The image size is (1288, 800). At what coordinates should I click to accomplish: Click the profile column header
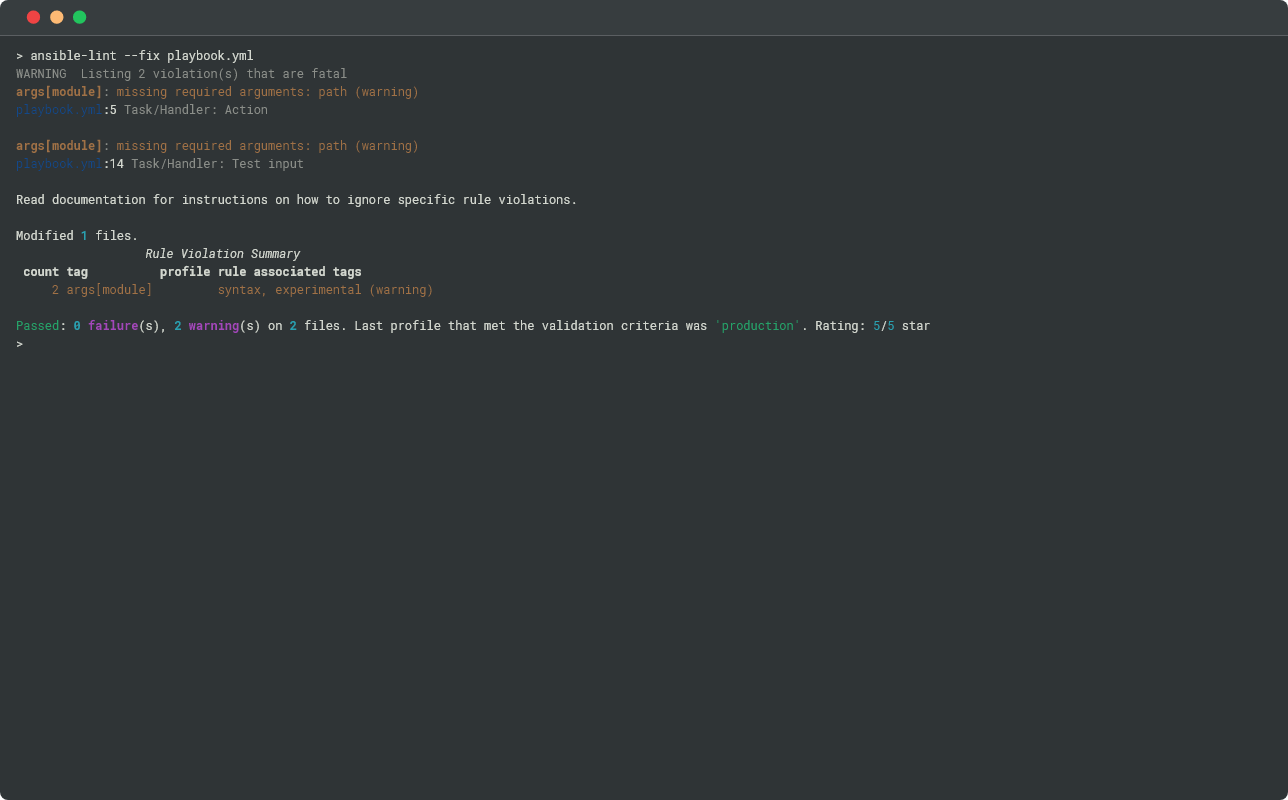(x=185, y=272)
